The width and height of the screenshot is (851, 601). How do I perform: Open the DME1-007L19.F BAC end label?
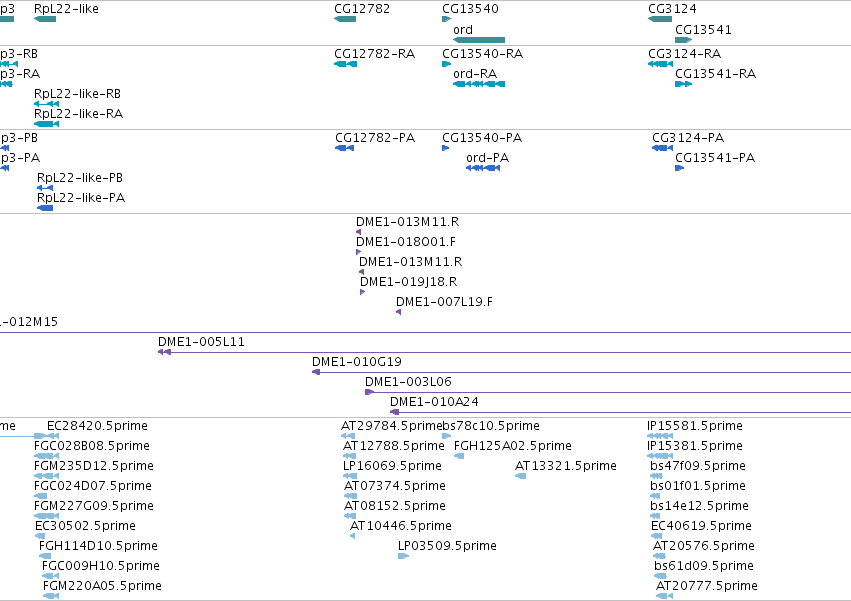pos(444,301)
